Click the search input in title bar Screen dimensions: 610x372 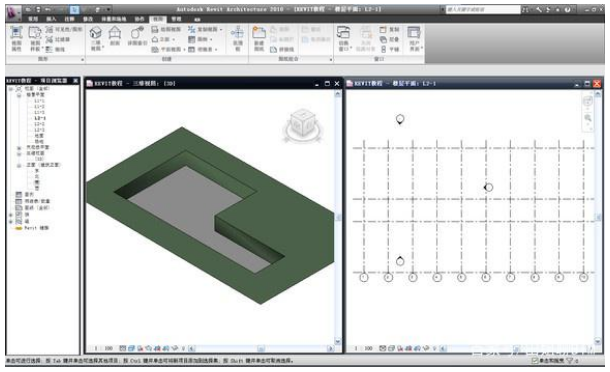[482, 9]
